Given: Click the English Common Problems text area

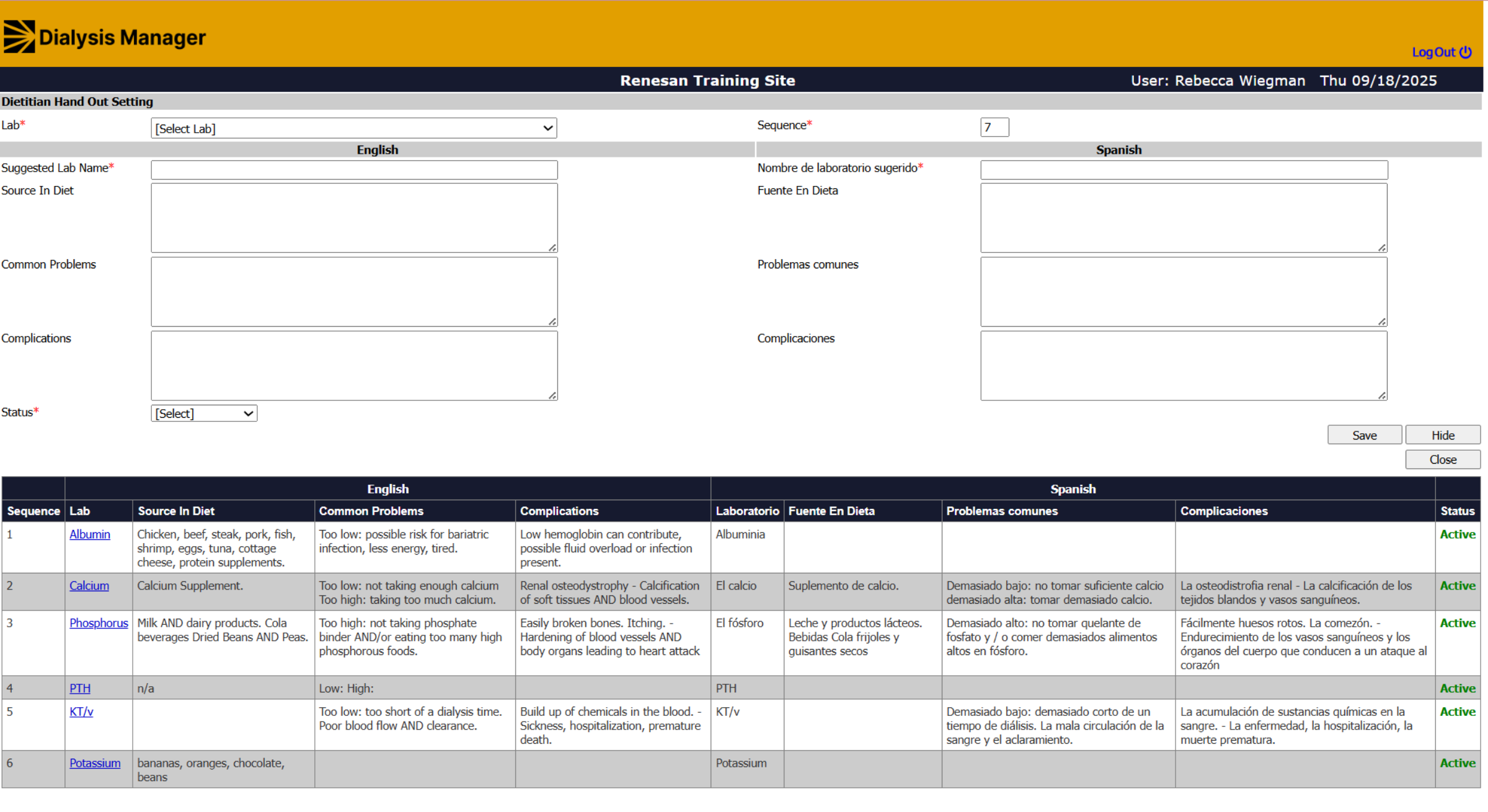Looking at the screenshot, I should click(x=354, y=292).
